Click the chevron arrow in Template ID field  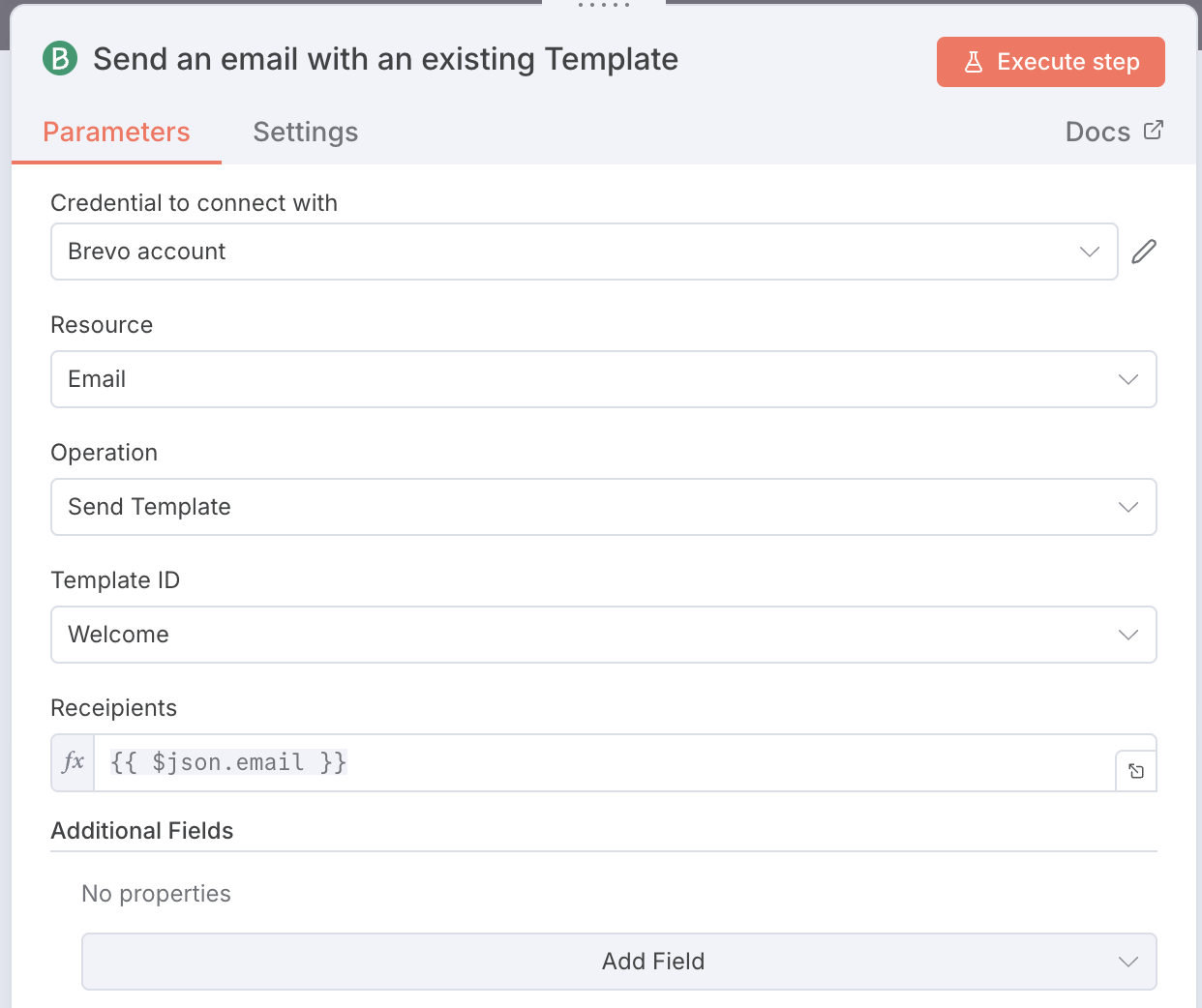[x=1127, y=635]
